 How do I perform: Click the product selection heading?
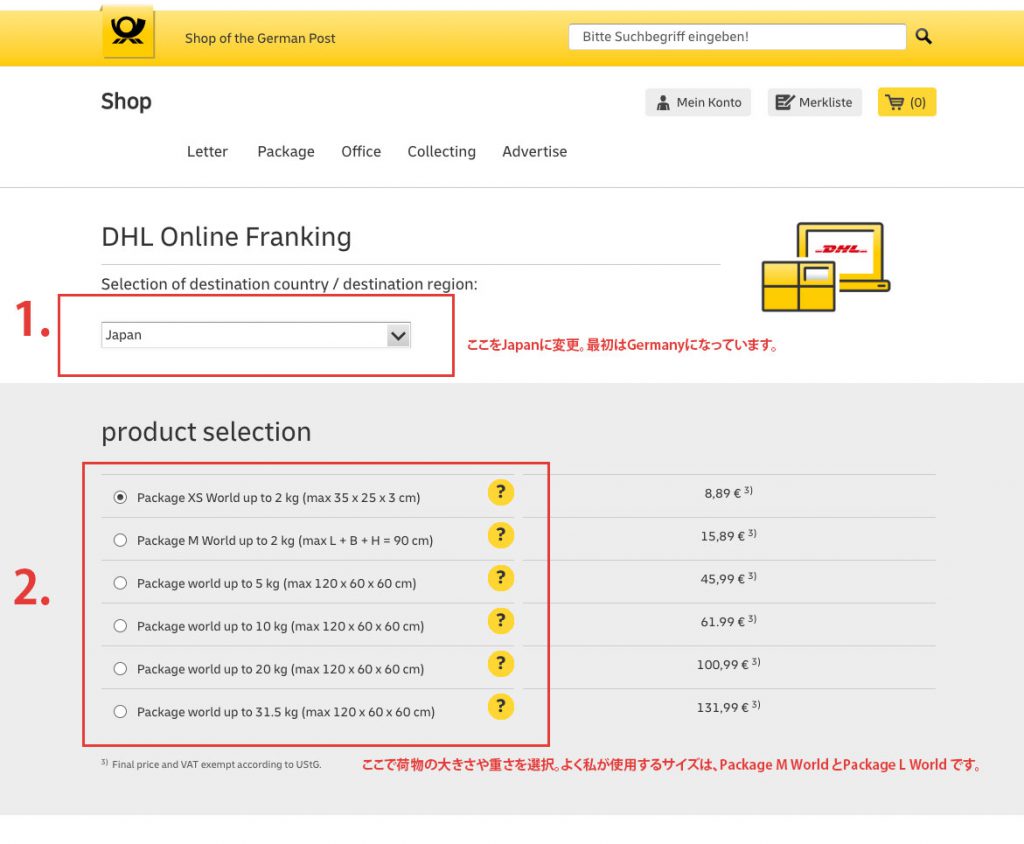(206, 432)
